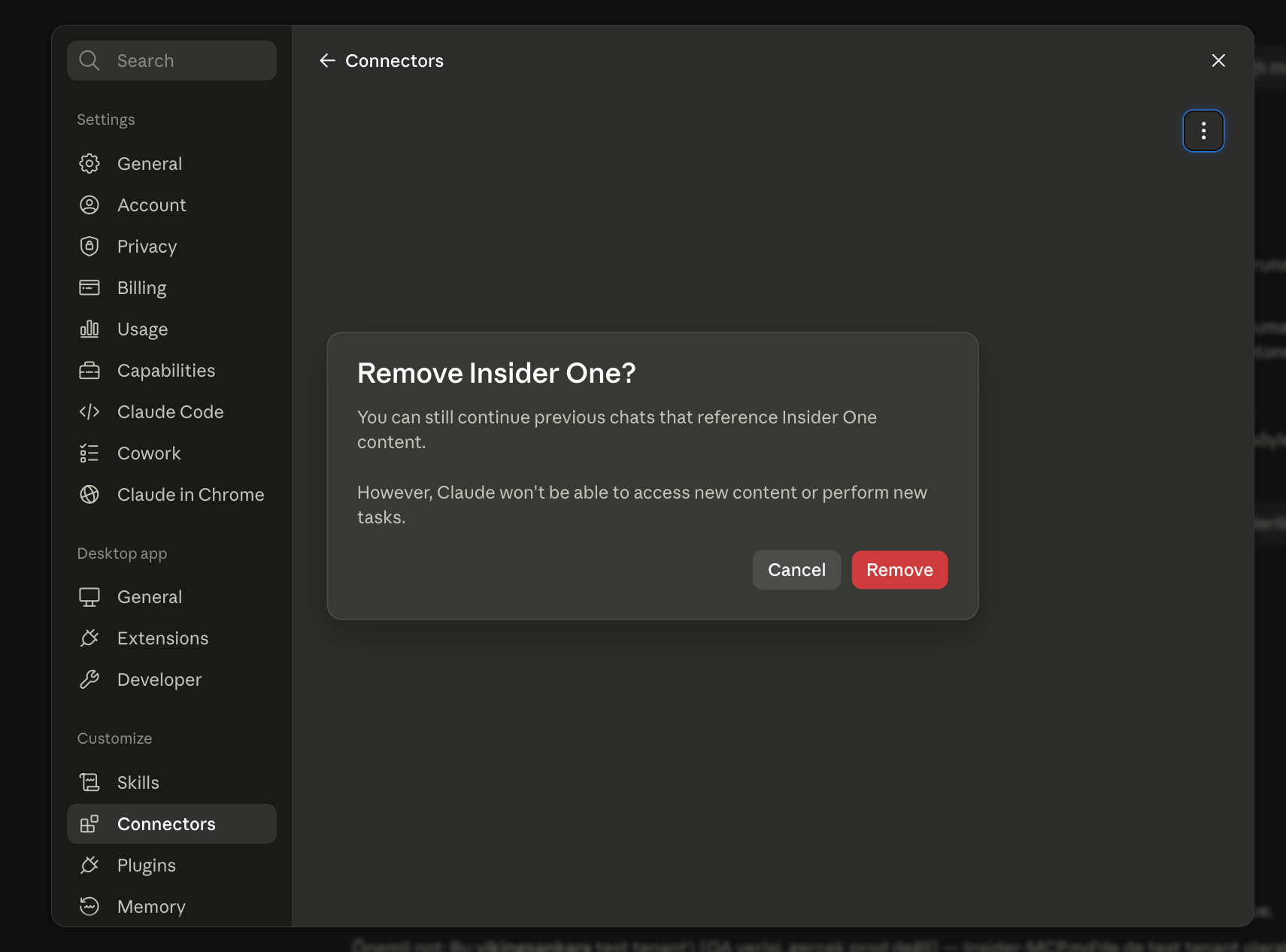Open the Plugins page
Viewport: 1286px width, 952px height.
[171, 865]
